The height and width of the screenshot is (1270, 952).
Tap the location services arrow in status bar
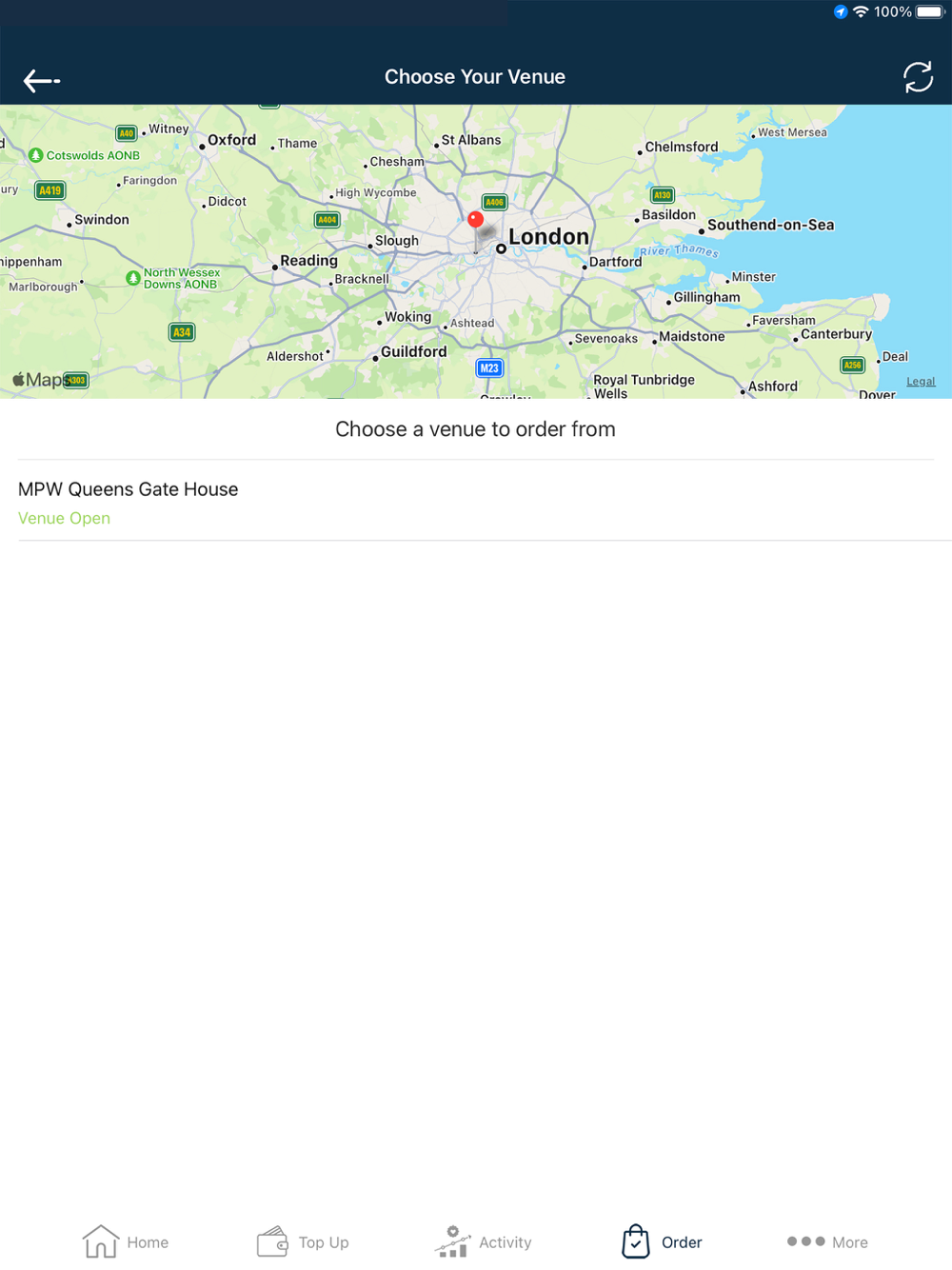[x=841, y=12]
